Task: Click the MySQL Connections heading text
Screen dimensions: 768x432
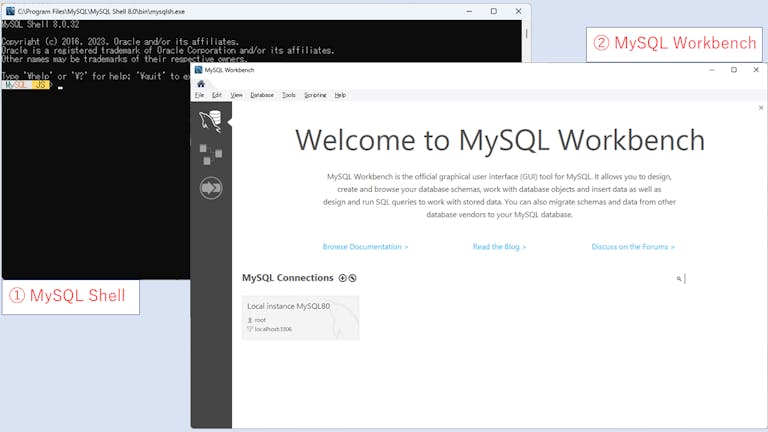Action: point(288,278)
